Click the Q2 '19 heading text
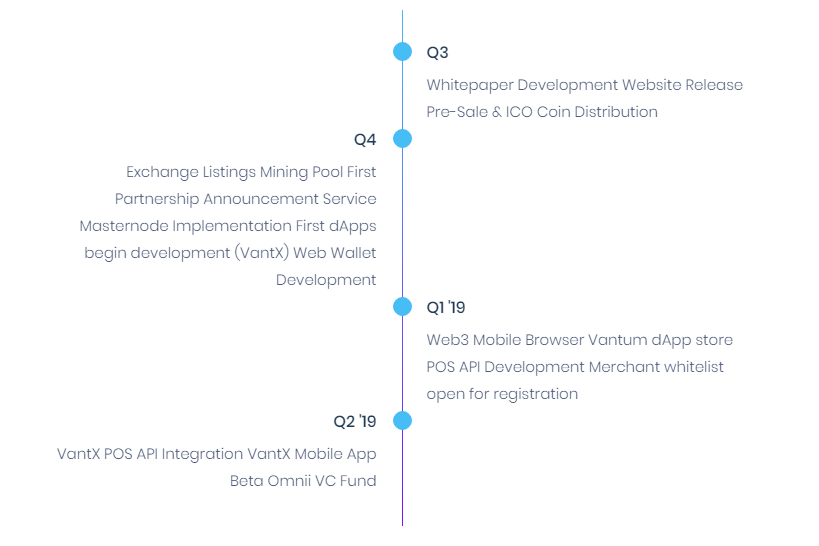Screen dimensions: 819x546 [x=355, y=421]
